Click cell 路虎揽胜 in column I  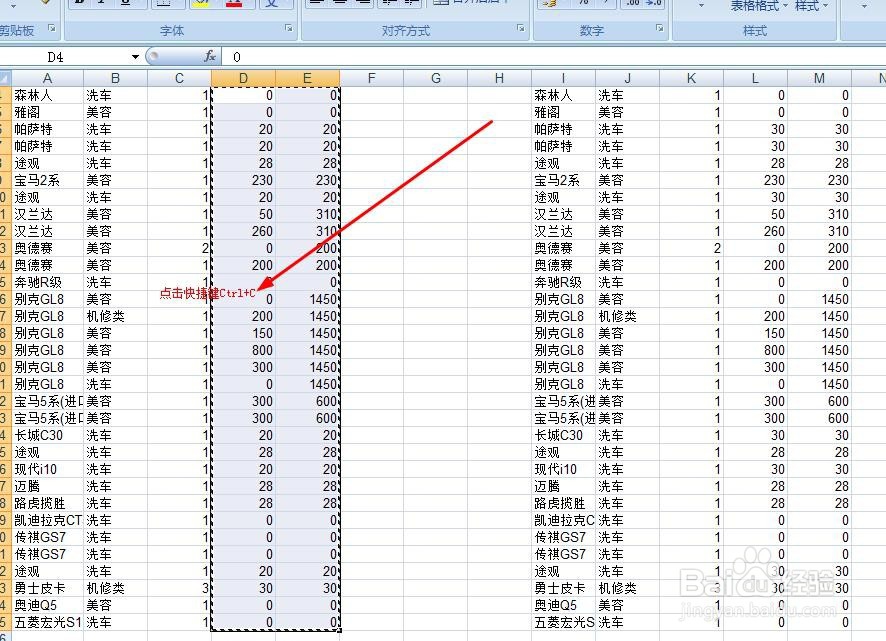coord(563,503)
